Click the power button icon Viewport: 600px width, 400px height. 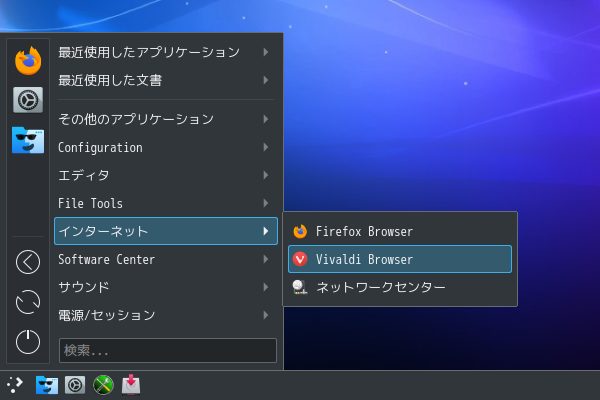(x=28, y=341)
